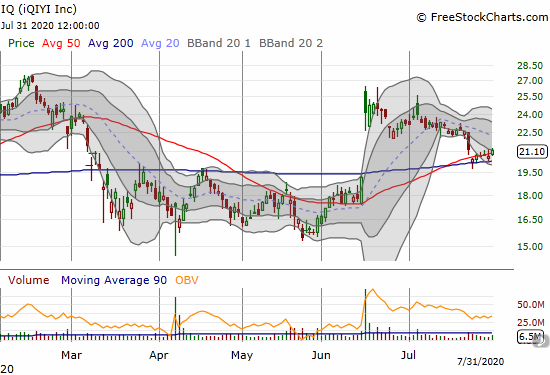Click the tall green volume spike in mid-June
Viewport: 550px width, 375px height.
tap(365, 315)
